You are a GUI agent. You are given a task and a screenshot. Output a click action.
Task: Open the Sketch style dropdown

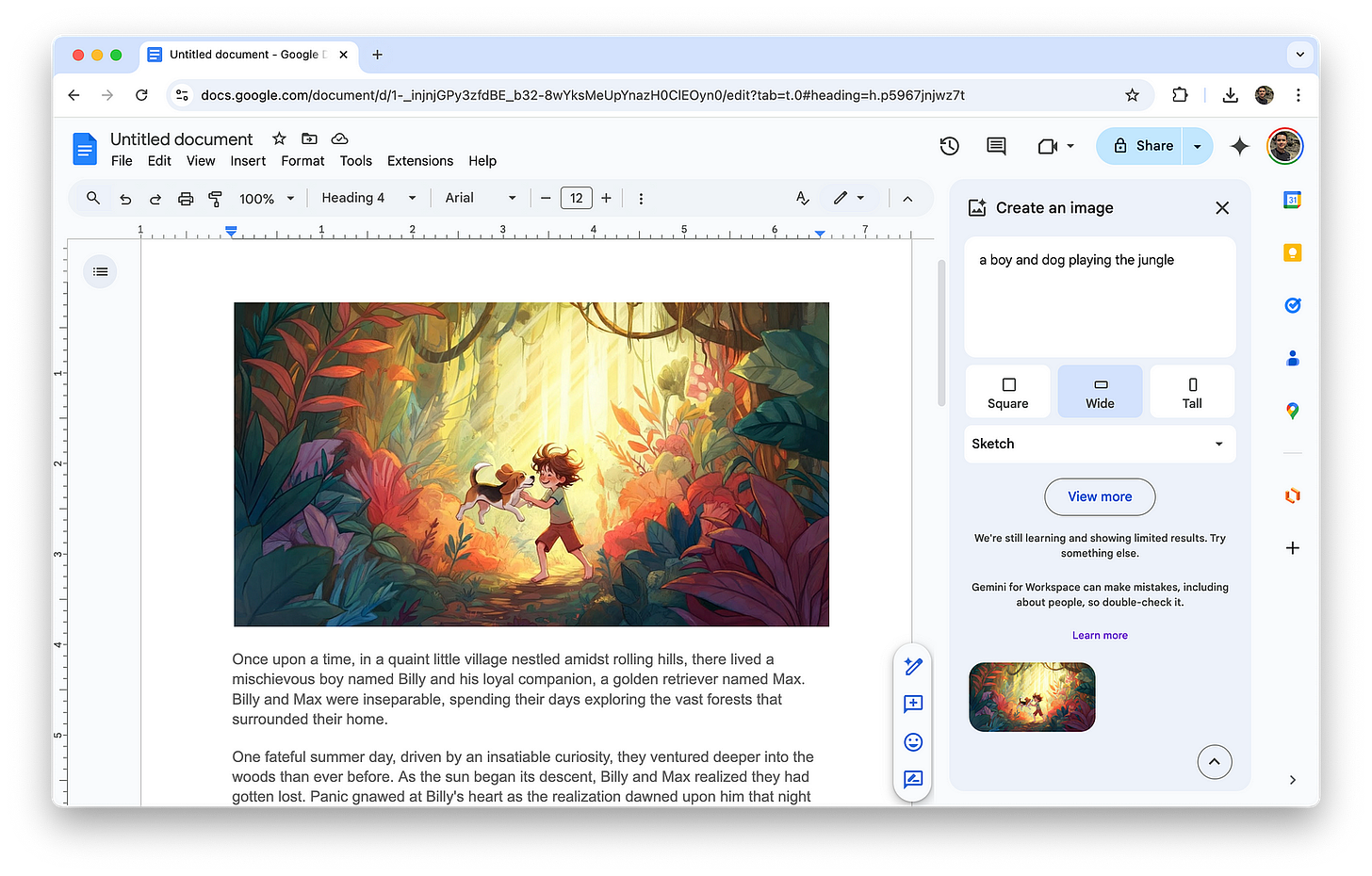pyautogui.click(x=1100, y=444)
